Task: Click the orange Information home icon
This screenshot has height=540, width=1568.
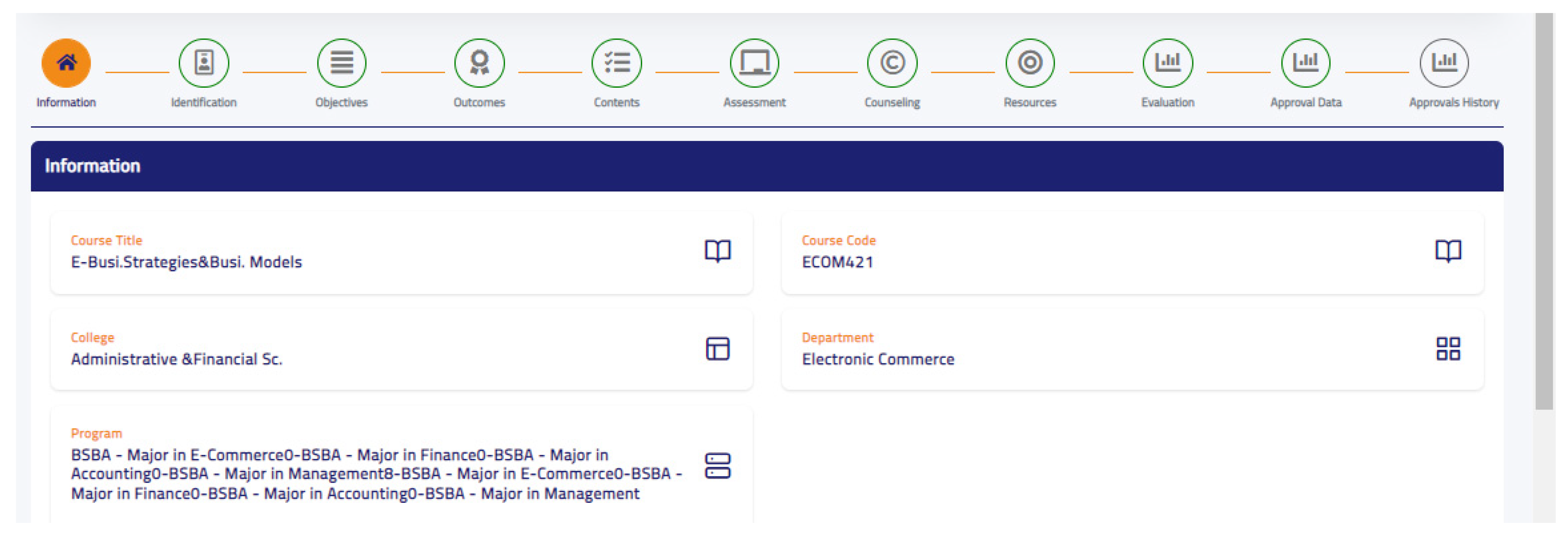Action: pyautogui.click(x=66, y=63)
